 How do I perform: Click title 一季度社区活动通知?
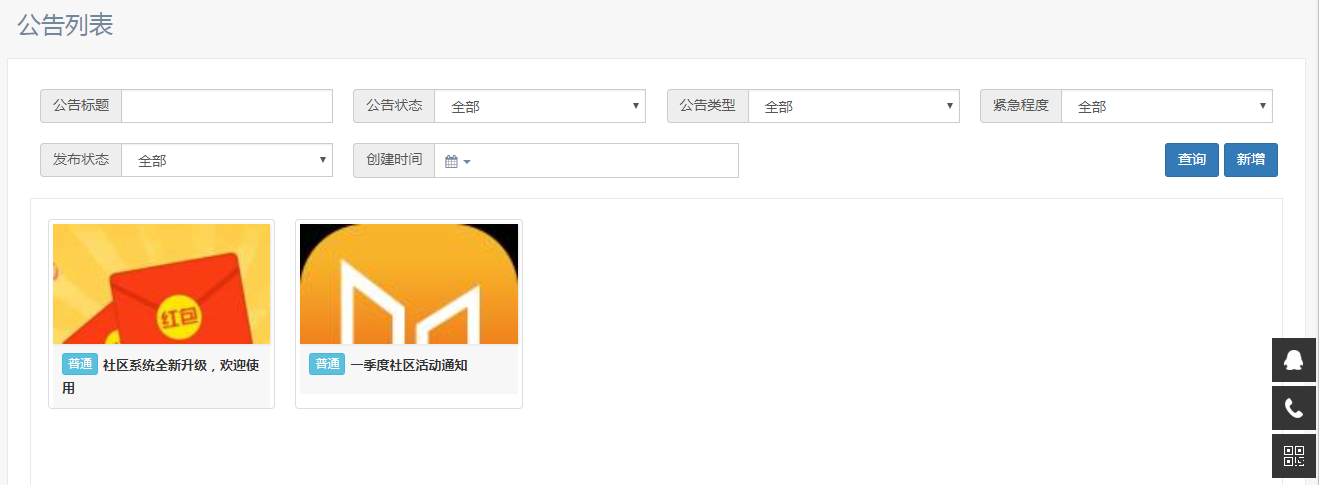pyautogui.click(x=409, y=365)
